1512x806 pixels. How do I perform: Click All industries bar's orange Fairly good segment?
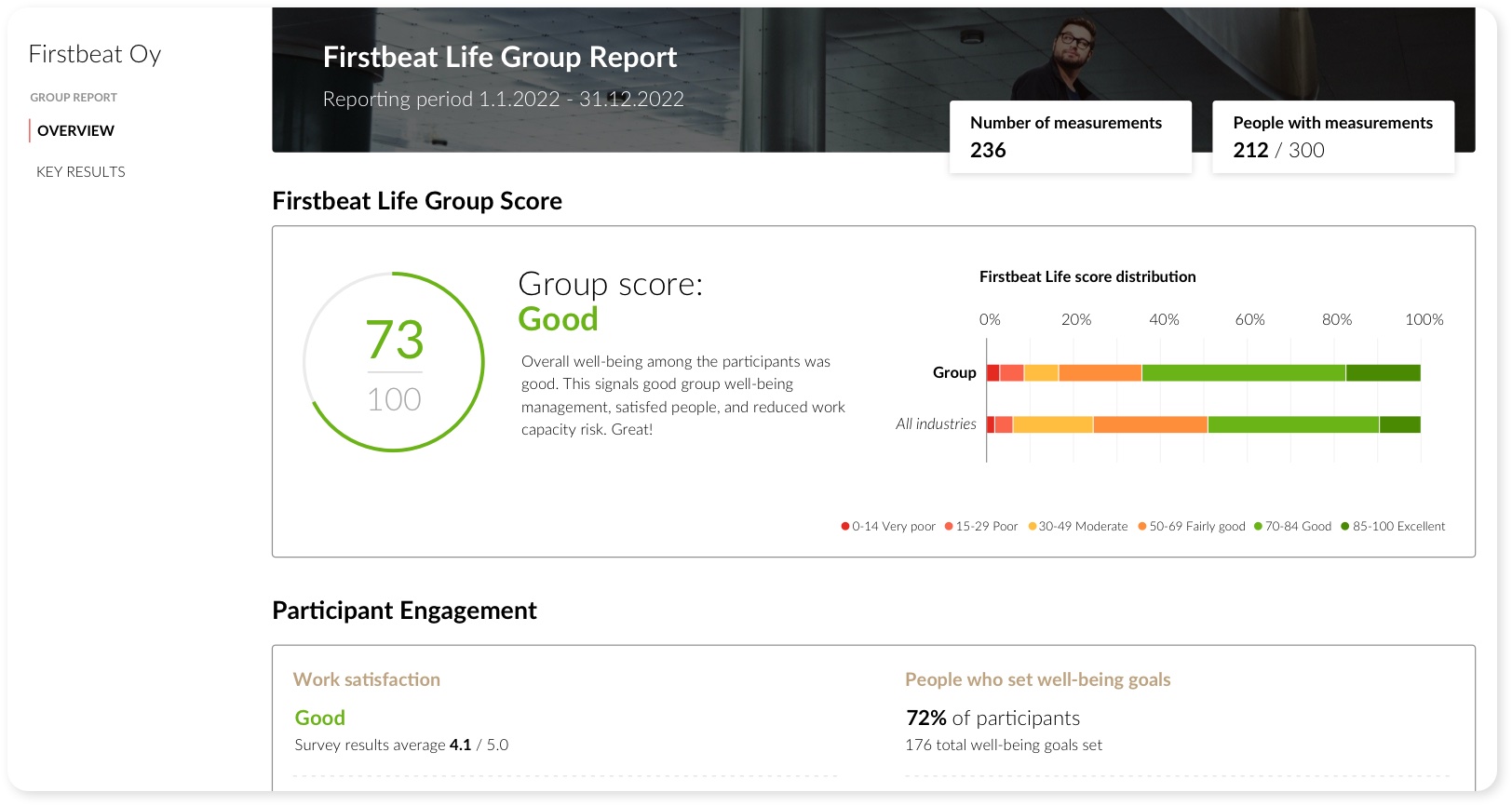[1151, 424]
